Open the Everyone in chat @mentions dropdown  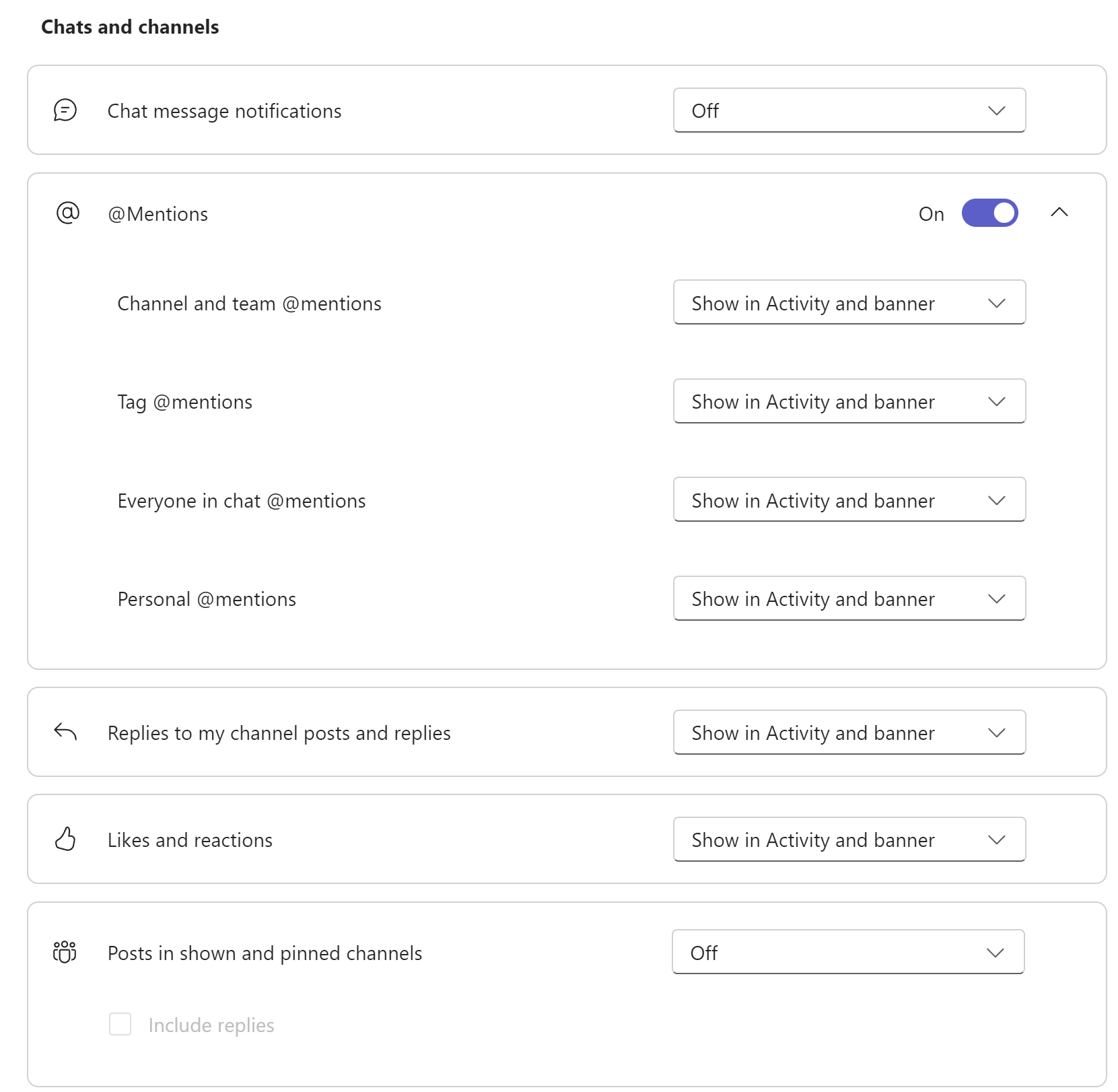[849, 500]
